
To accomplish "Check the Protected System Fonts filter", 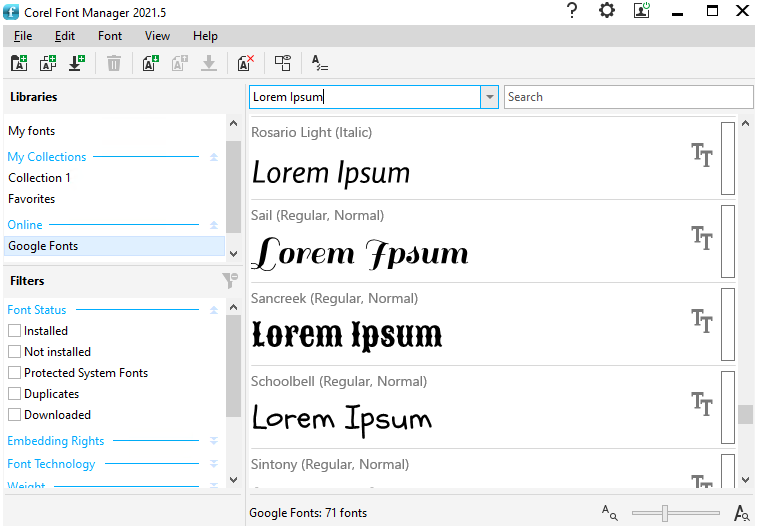I will click(x=14, y=373).
